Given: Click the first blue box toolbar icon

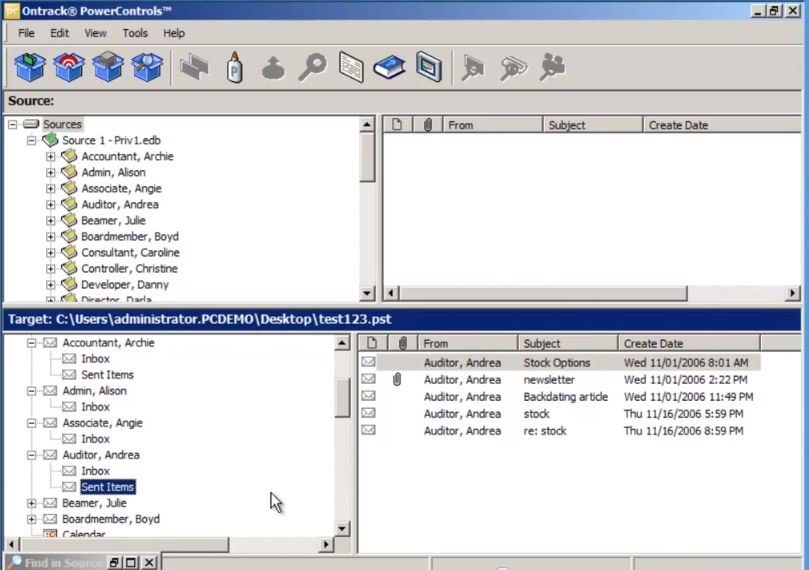Looking at the screenshot, I should tap(30, 67).
